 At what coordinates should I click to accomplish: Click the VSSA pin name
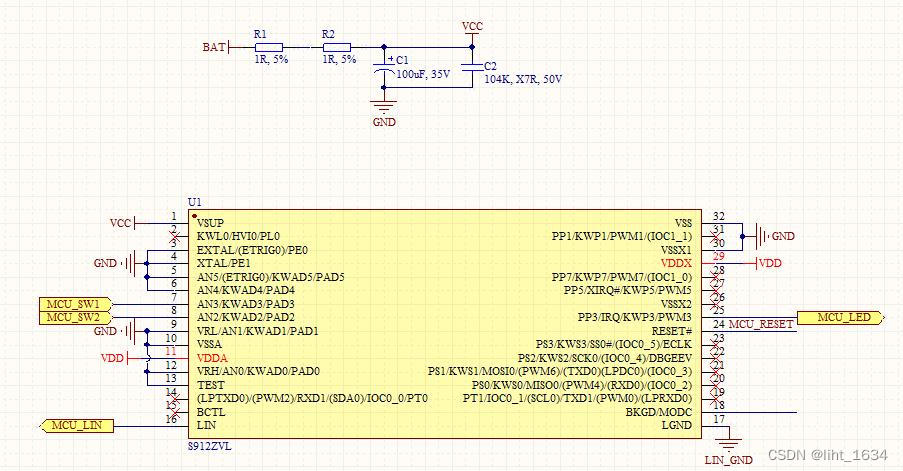(209, 344)
